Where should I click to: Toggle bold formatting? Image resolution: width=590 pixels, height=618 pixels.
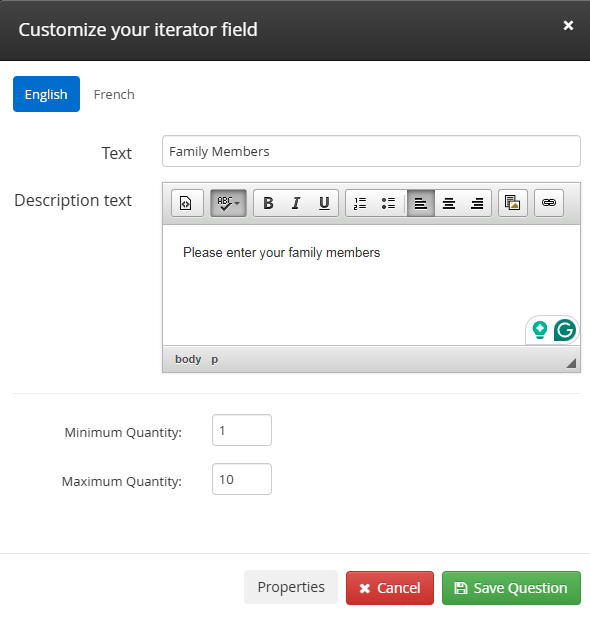pos(268,203)
